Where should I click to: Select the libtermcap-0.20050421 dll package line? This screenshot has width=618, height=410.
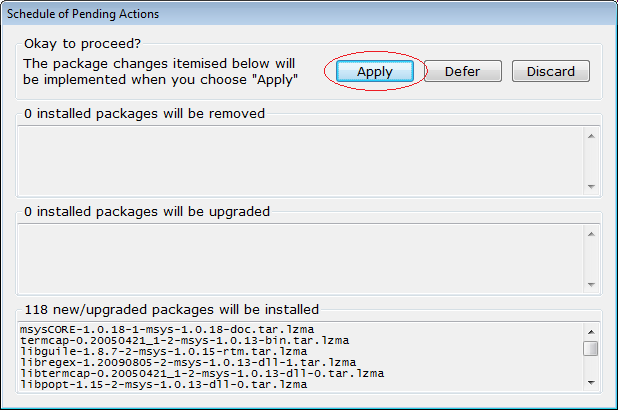[x=202, y=373]
